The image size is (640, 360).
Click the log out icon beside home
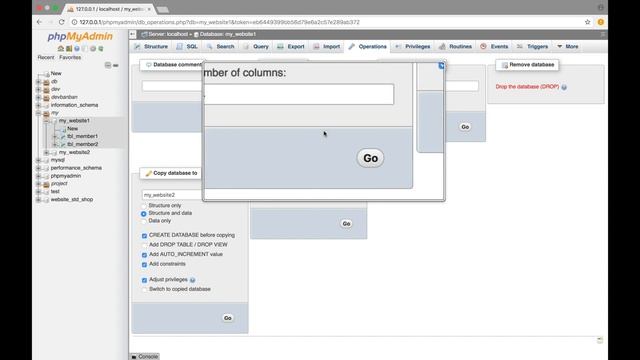69,49
